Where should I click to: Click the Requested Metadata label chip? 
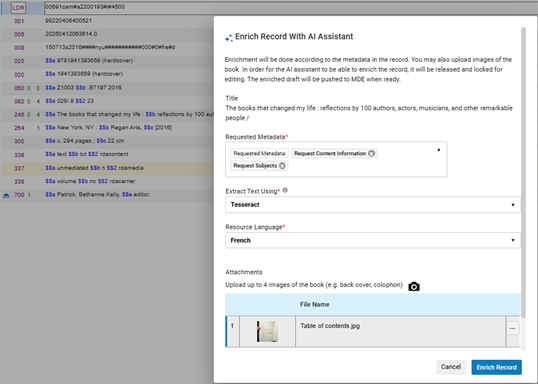260,153
